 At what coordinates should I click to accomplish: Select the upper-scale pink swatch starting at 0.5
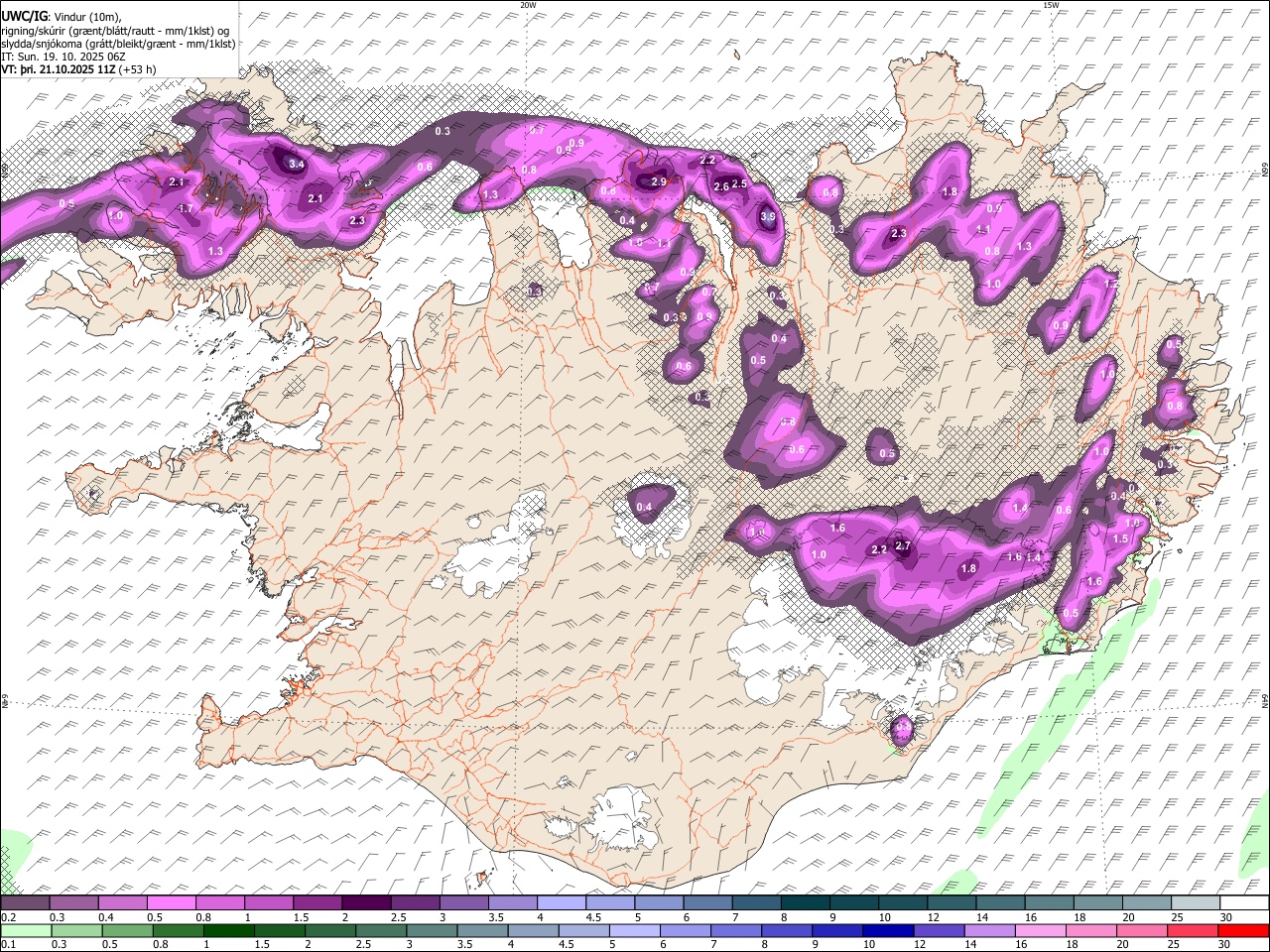coord(171,903)
